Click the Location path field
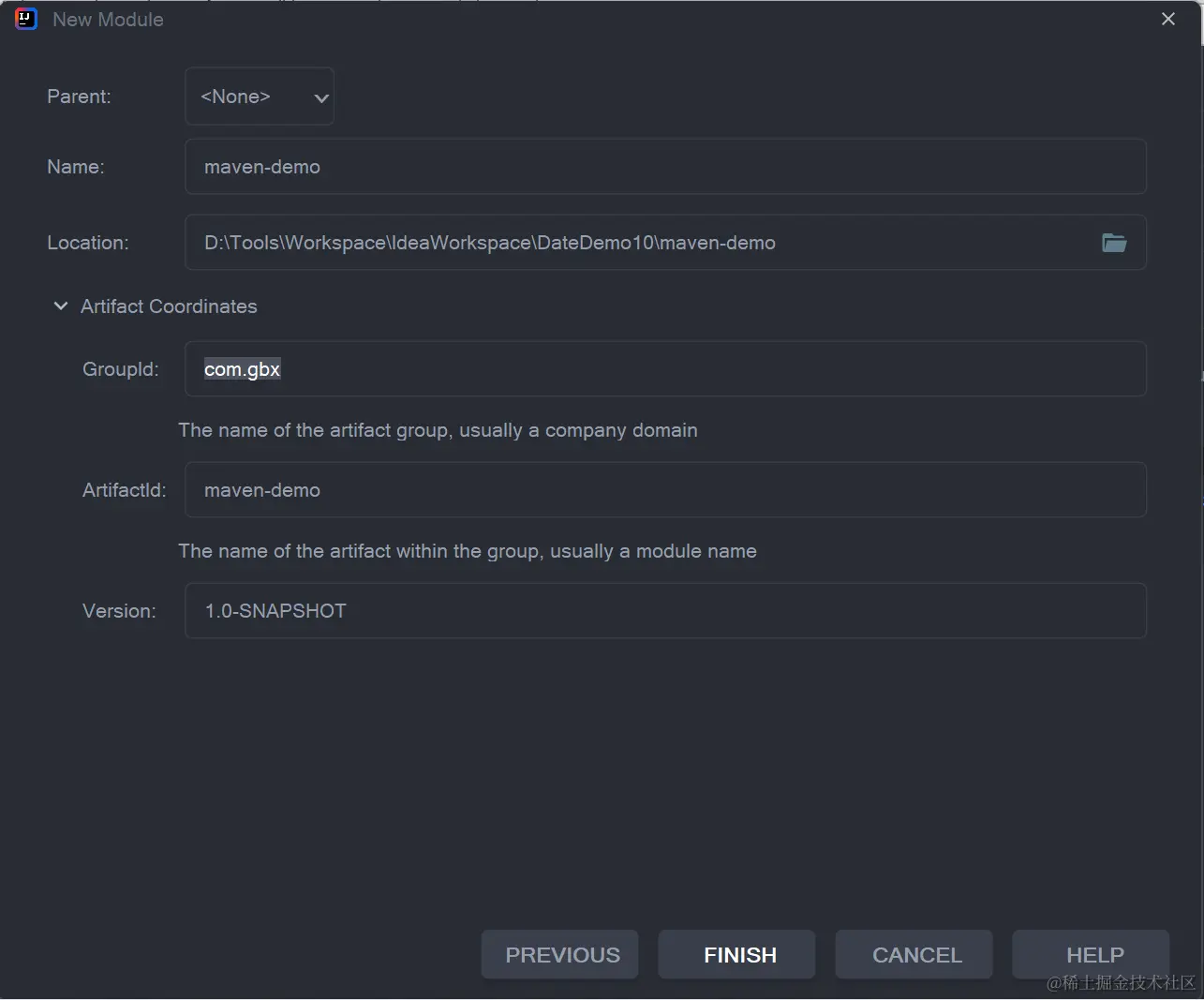 [665, 243]
